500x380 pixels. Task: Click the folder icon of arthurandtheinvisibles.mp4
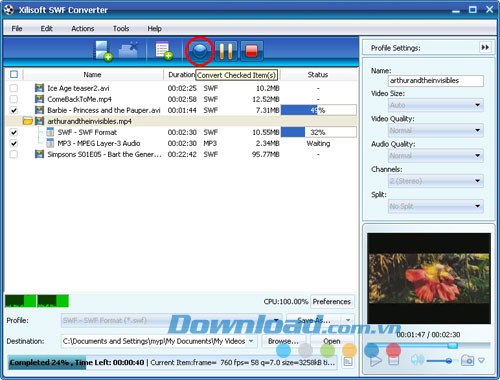tap(28, 121)
